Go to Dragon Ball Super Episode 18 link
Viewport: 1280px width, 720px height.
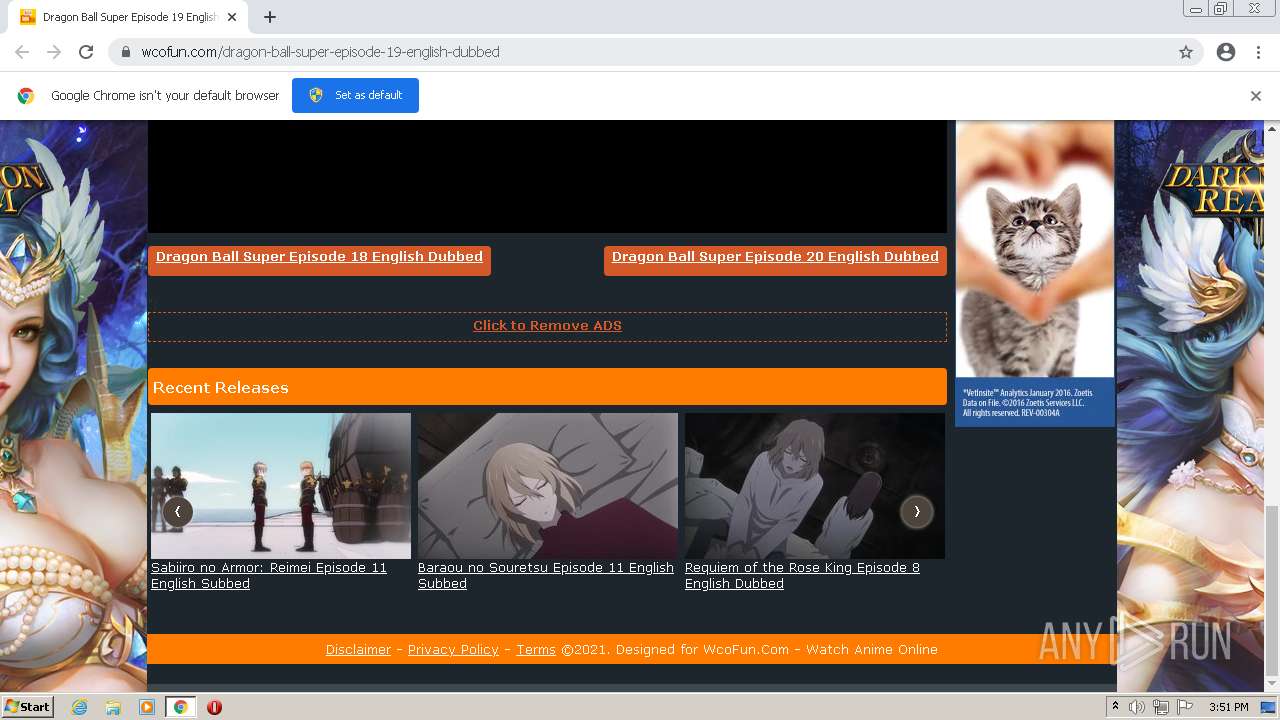[x=319, y=257]
